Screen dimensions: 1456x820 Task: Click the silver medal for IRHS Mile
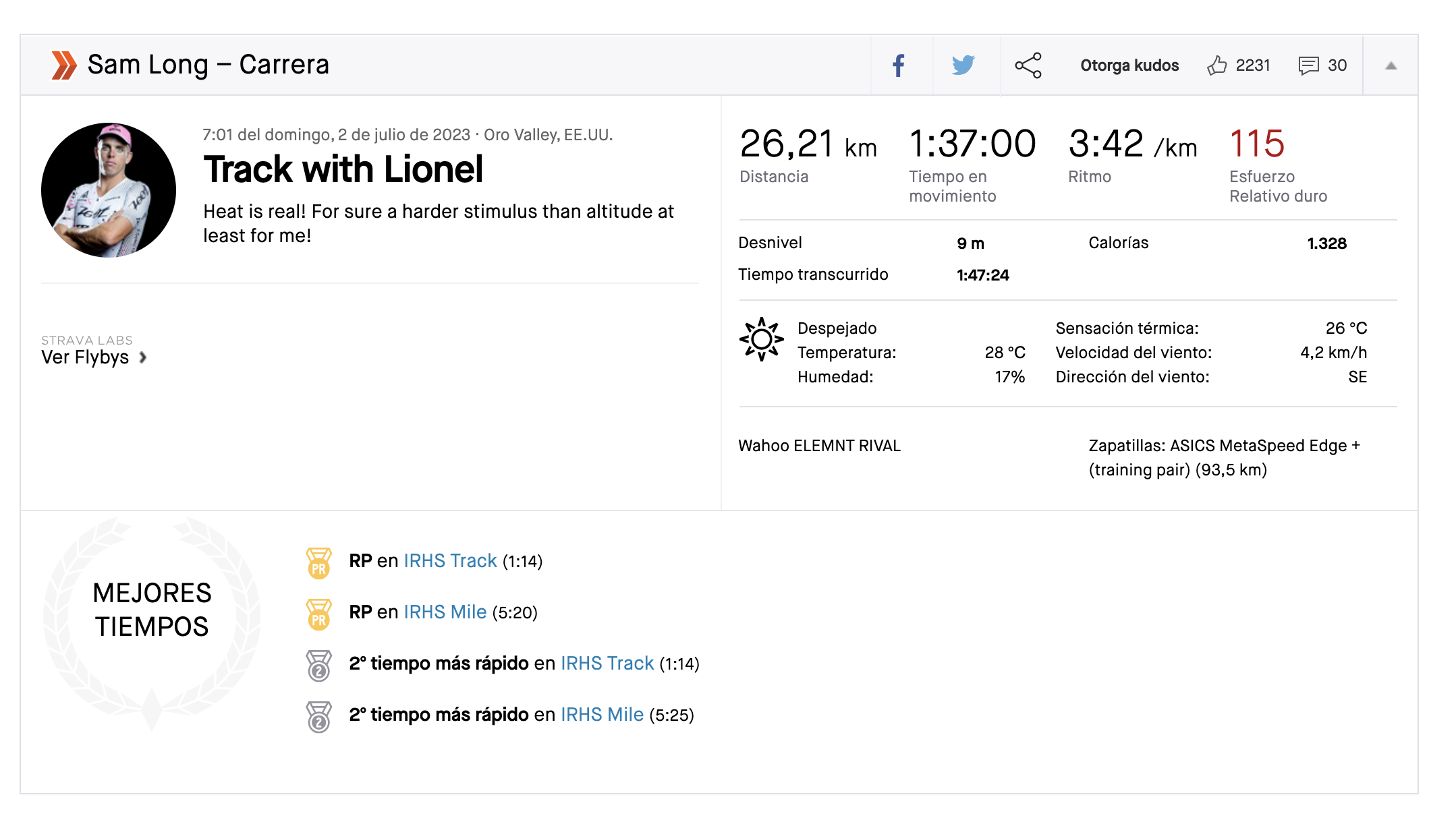[x=319, y=717]
